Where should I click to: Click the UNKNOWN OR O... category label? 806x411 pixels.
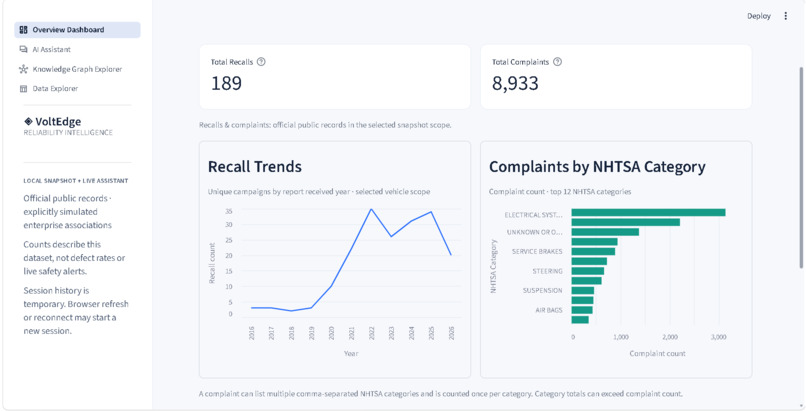click(535, 232)
